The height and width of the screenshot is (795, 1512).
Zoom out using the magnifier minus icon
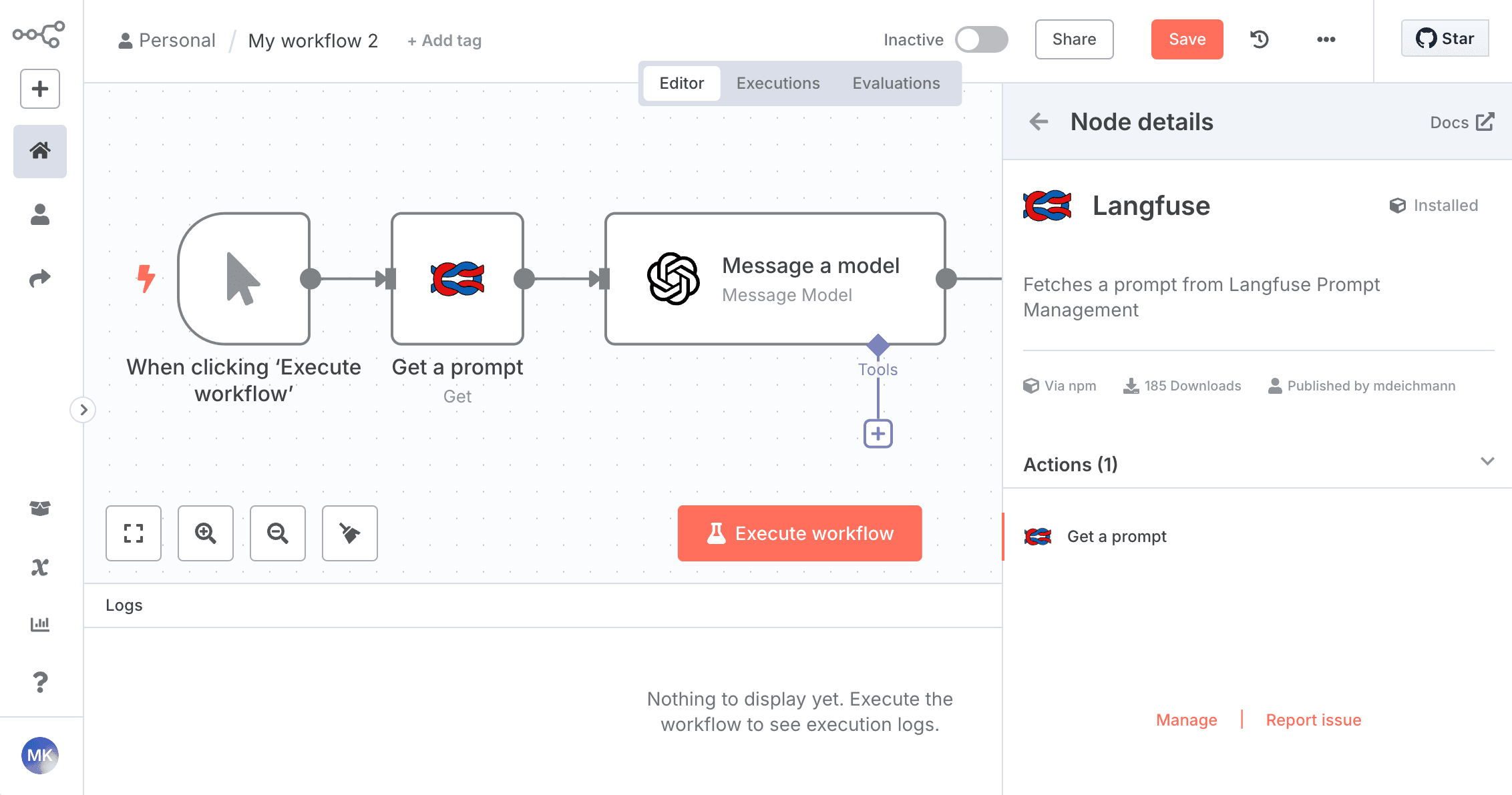pyautogui.click(x=278, y=533)
